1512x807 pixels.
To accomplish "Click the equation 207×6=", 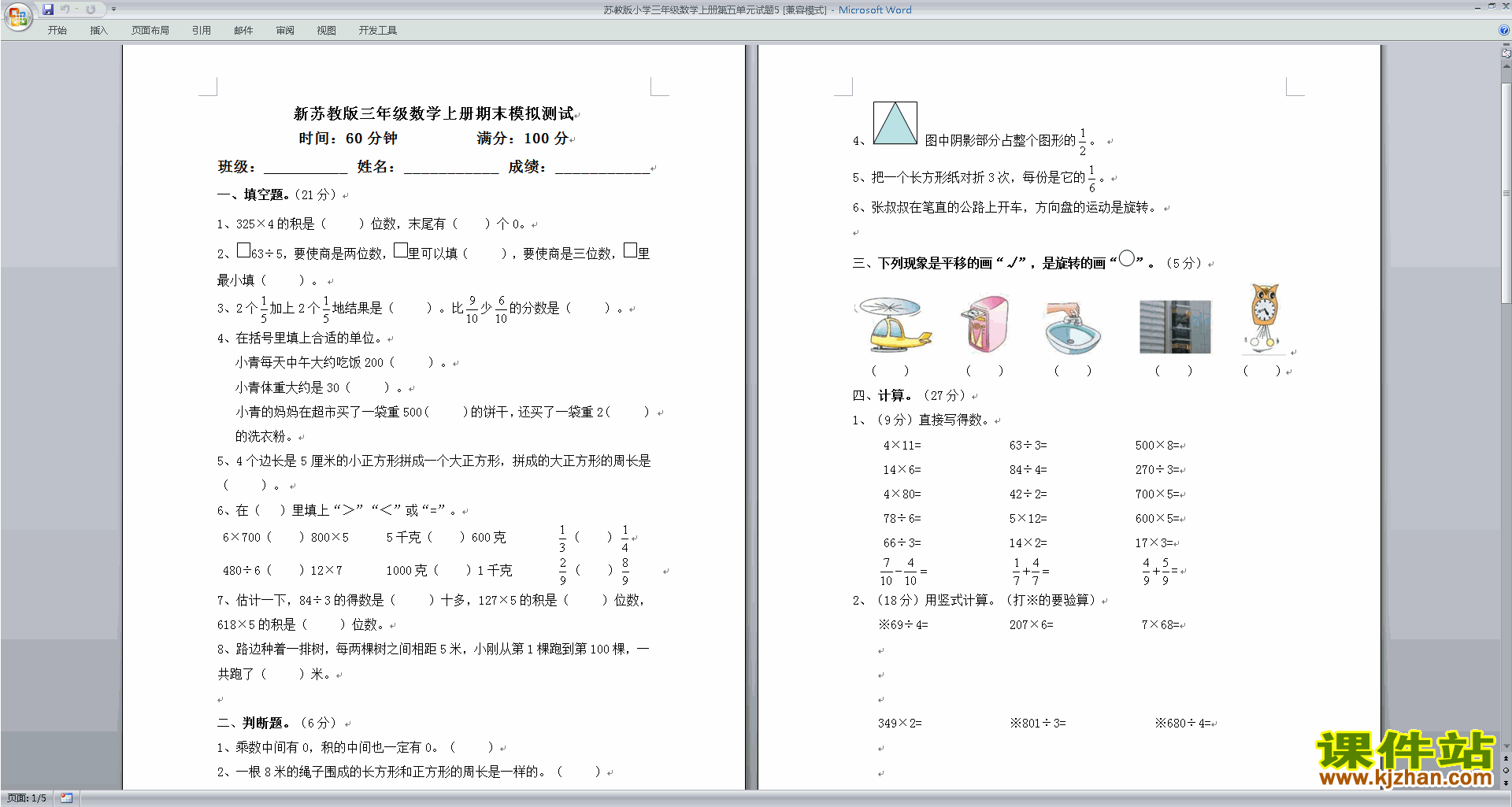I will [x=1032, y=625].
